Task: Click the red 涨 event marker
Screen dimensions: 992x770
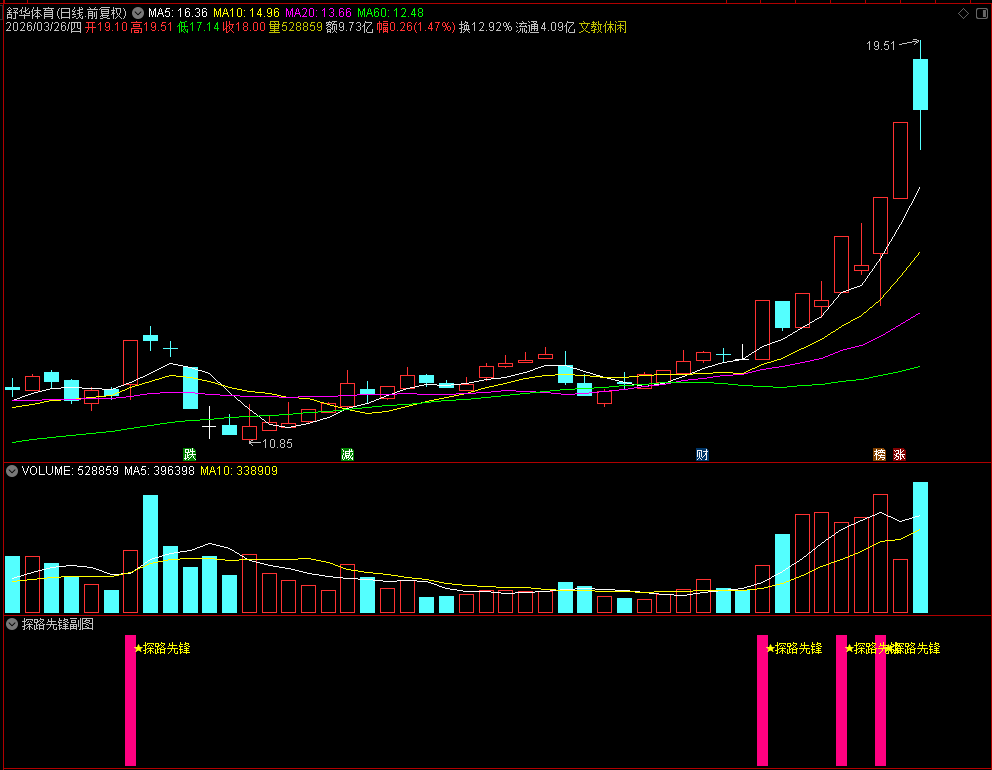Action: pyautogui.click(x=899, y=454)
